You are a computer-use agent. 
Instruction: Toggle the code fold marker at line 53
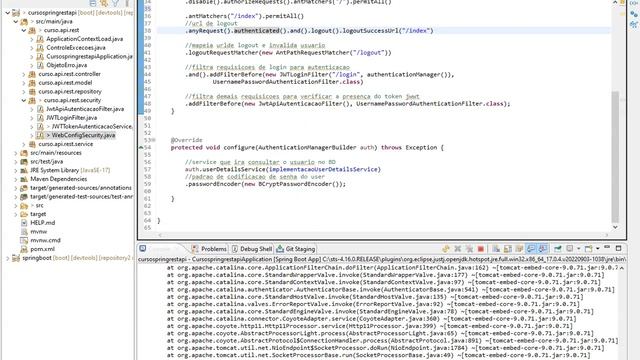click(x=153, y=140)
